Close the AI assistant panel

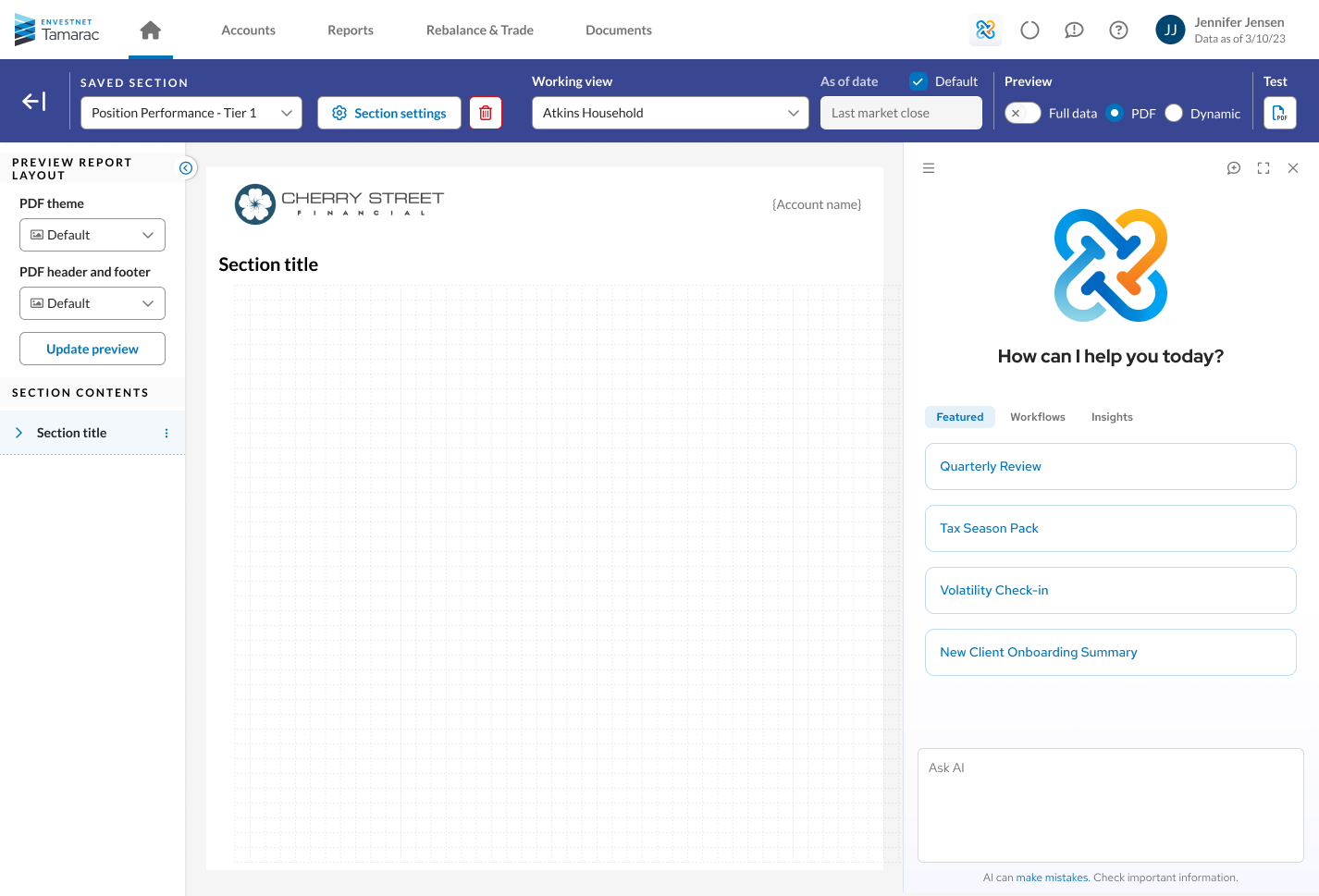pyautogui.click(x=1293, y=168)
